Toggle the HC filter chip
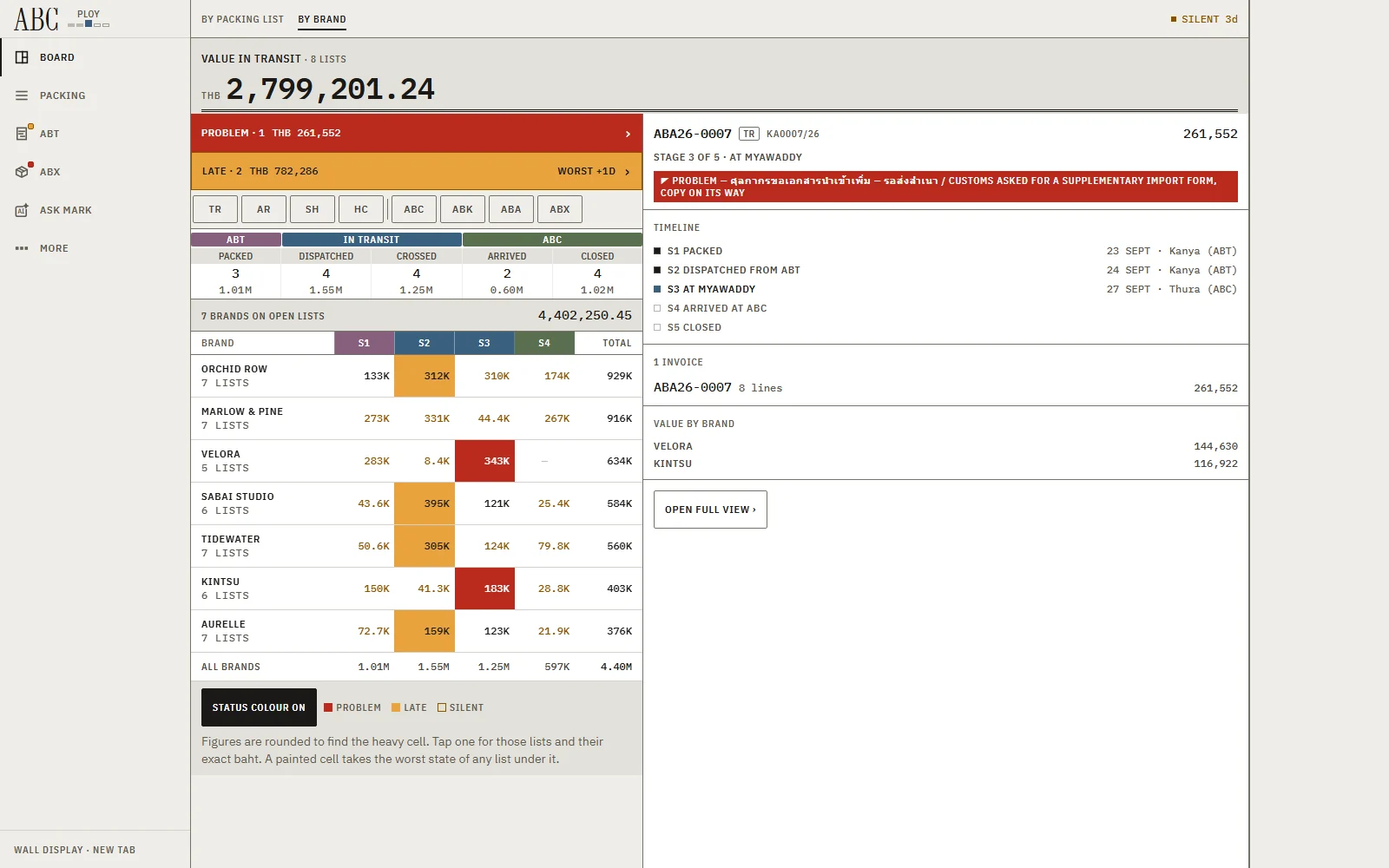1389x868 pixels. tap(361, 209)
